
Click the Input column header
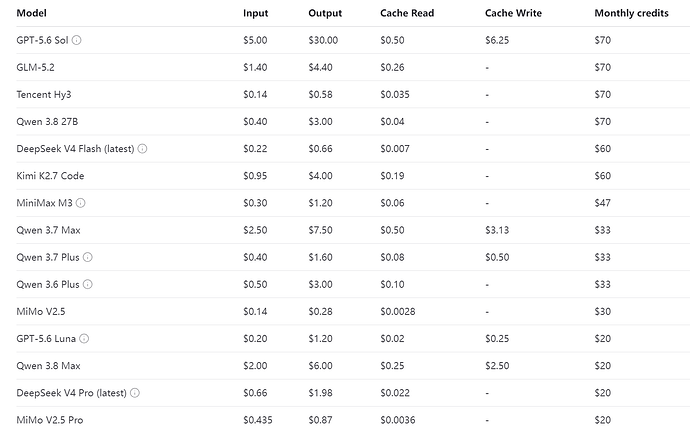click(256, 13)
